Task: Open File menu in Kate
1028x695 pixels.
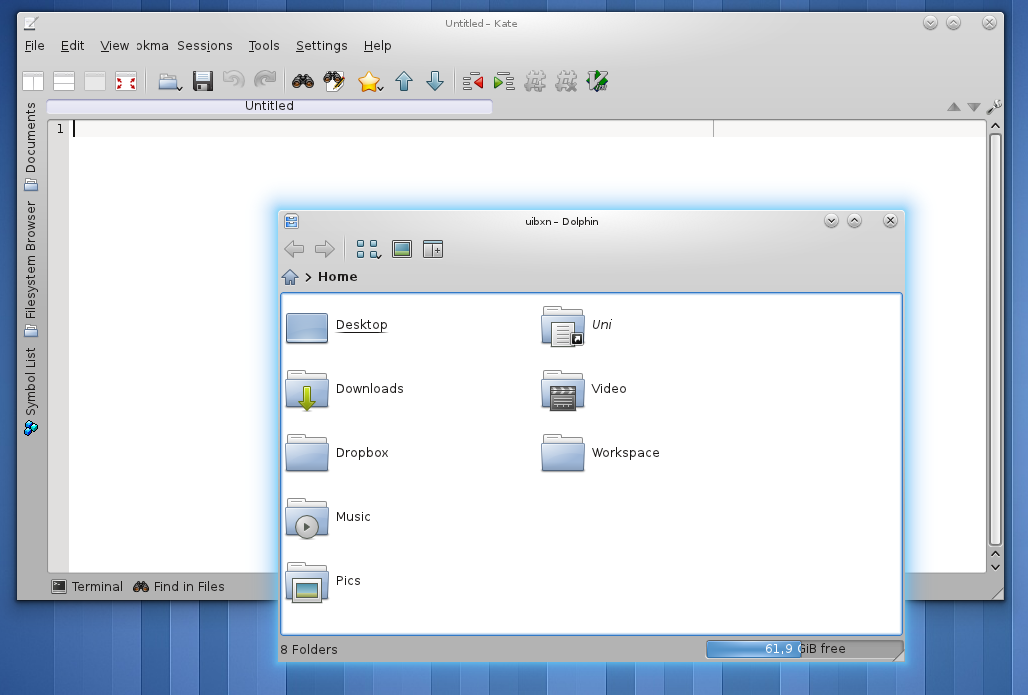Action: tap(35, 46)
